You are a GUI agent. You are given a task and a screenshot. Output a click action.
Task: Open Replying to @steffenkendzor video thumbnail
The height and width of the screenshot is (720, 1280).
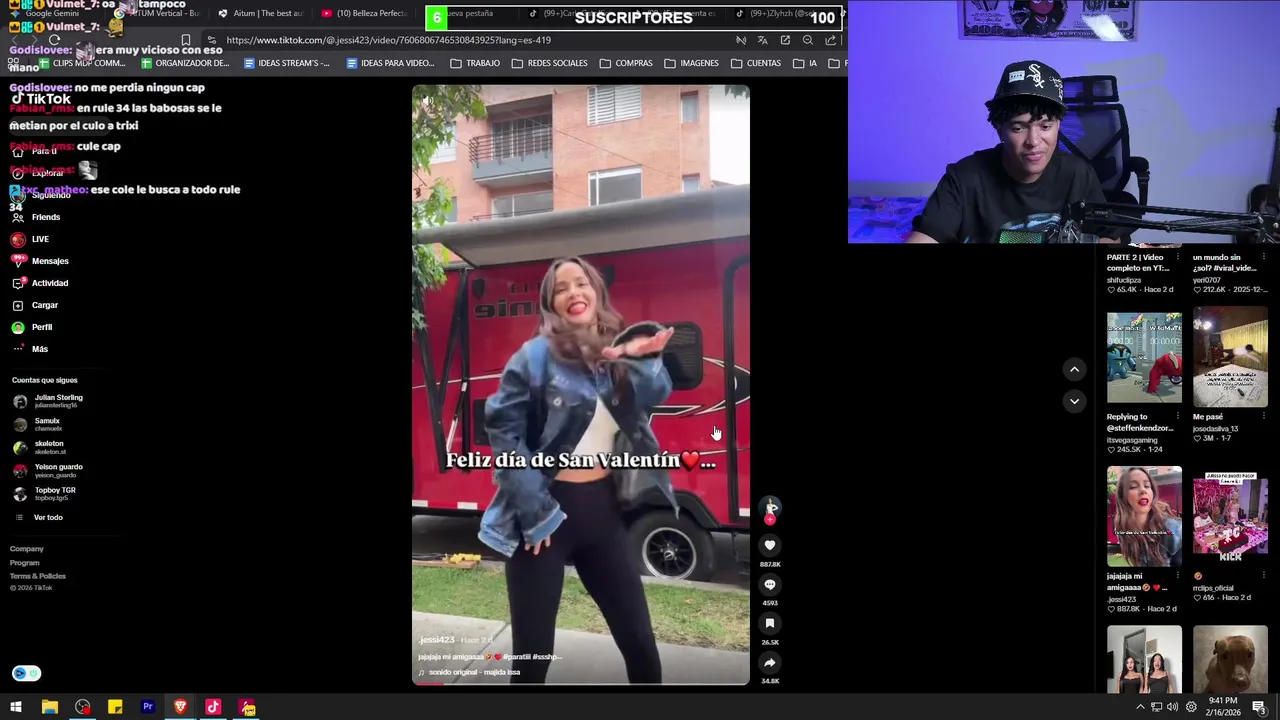click(x=1144, y=358)
